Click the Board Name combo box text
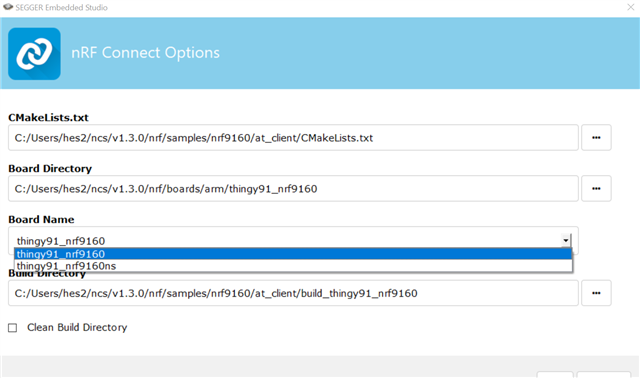The width and height of the screenshot is (640, 378). tap(61, 241)
